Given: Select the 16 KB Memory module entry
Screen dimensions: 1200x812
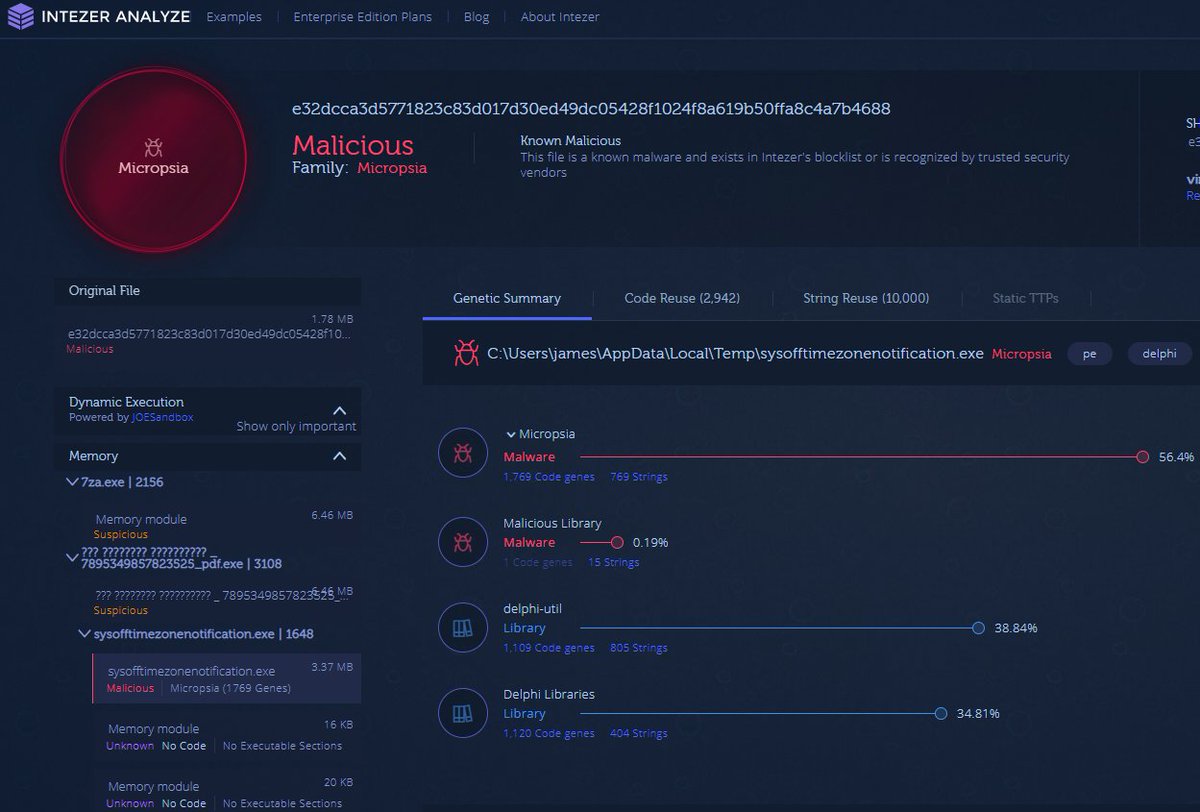Looking at the screenshot, I should 226,736.
